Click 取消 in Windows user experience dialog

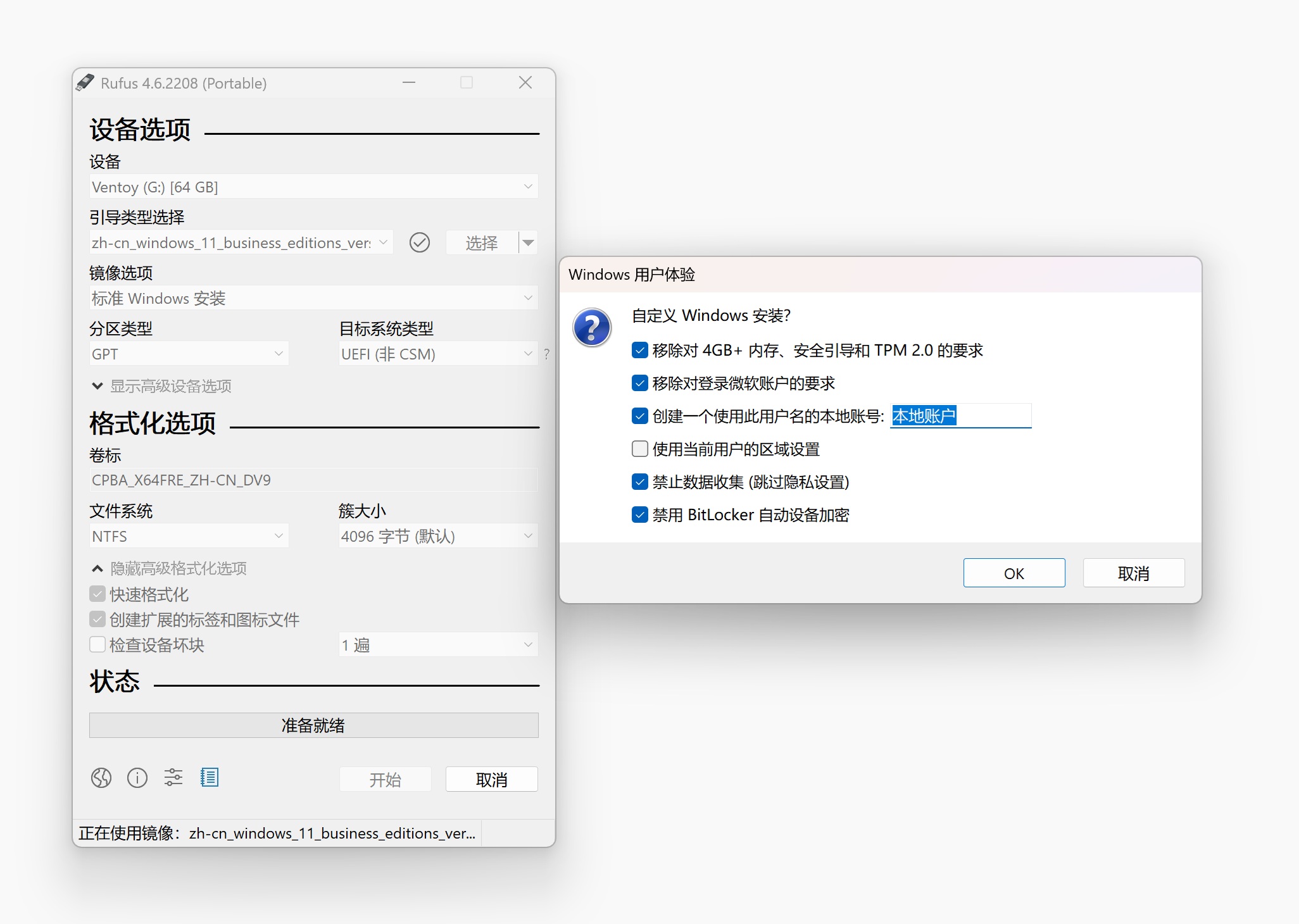pos(1134,573)
